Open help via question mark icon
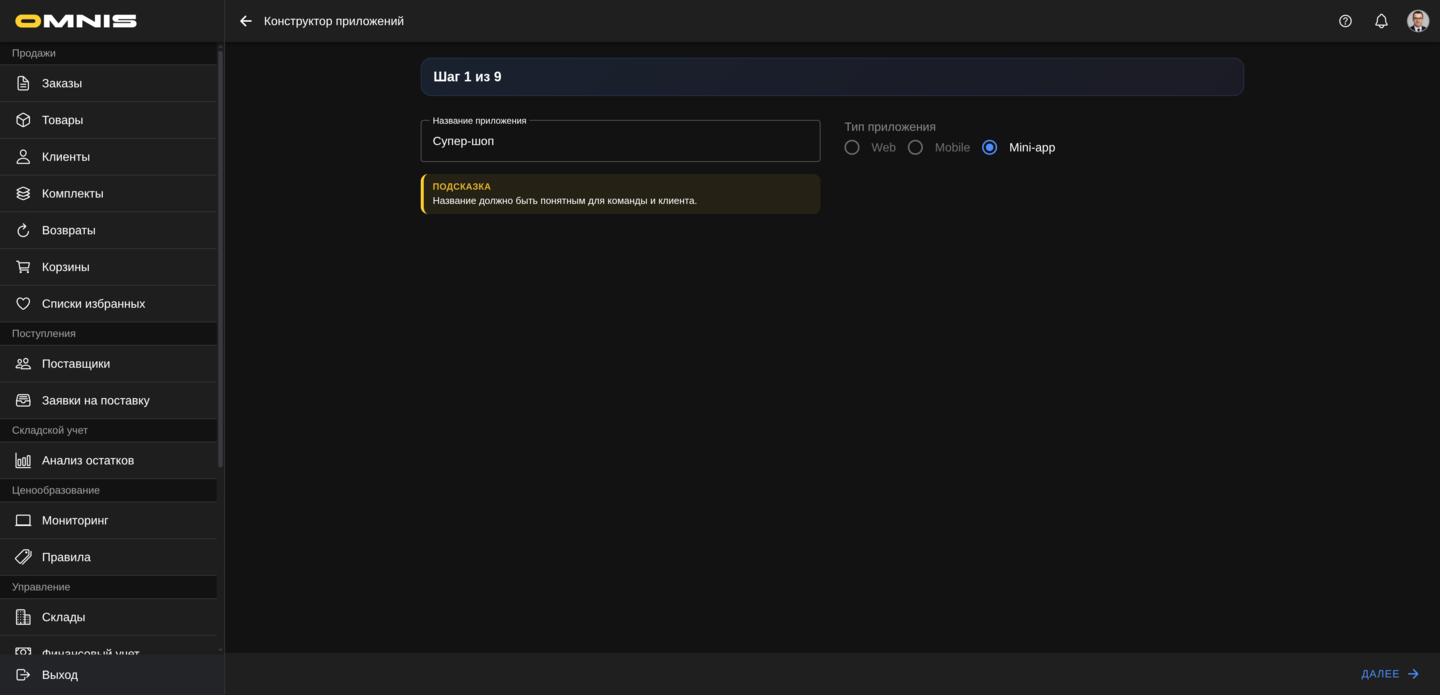1440x695 pixels. [x=1345, y=21]
